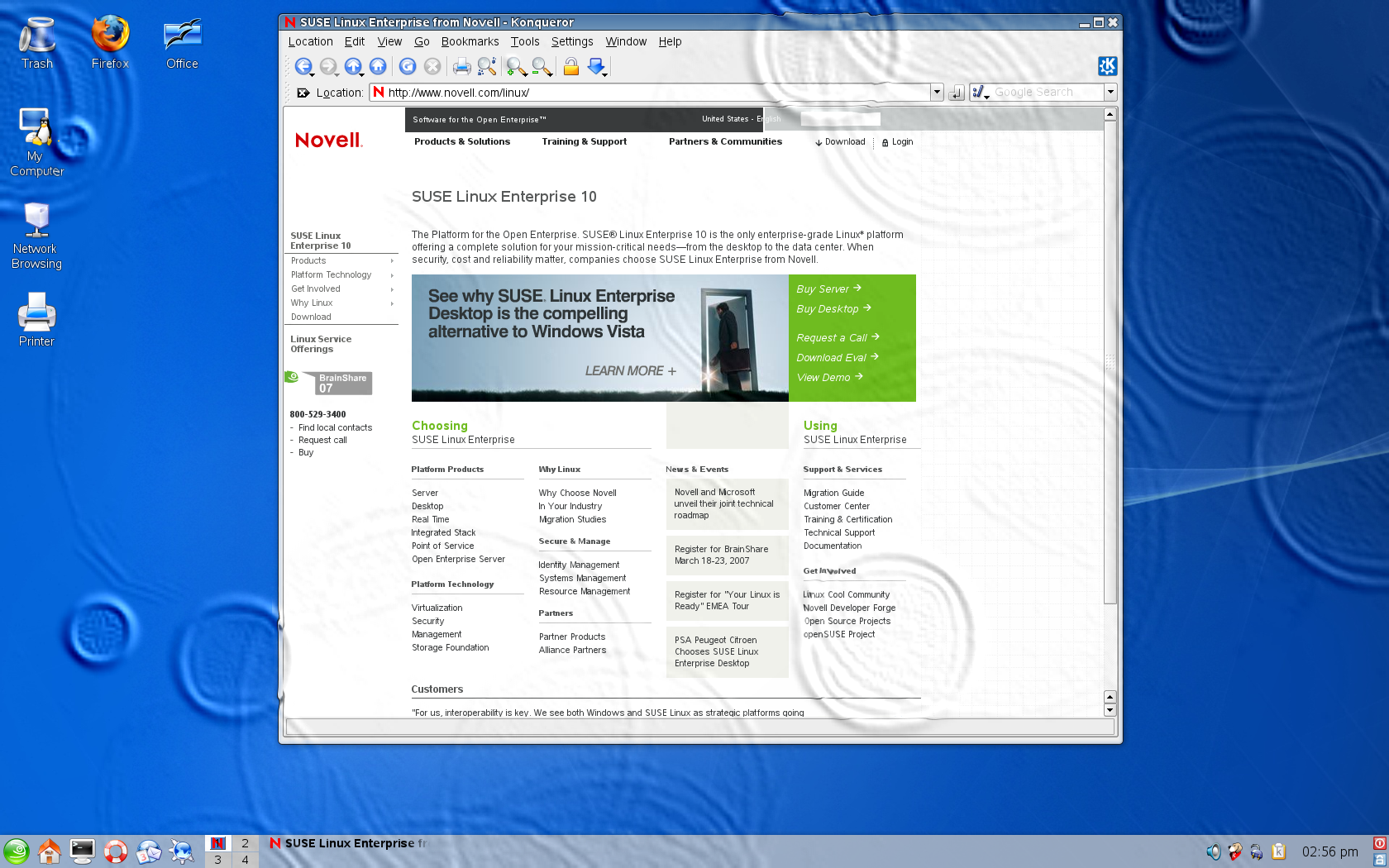Select the Office desktop icon
1389x868 pixels.
pos(182,44)
